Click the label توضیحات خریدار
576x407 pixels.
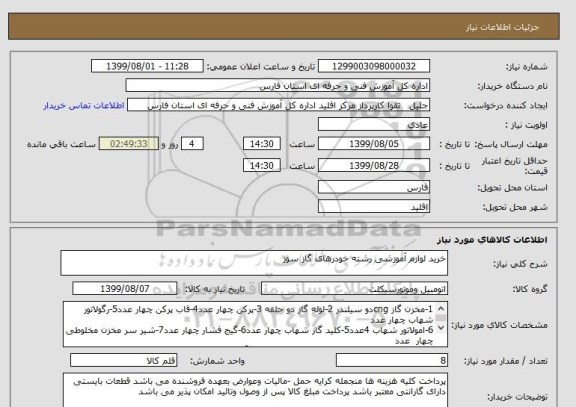(517, 397)
